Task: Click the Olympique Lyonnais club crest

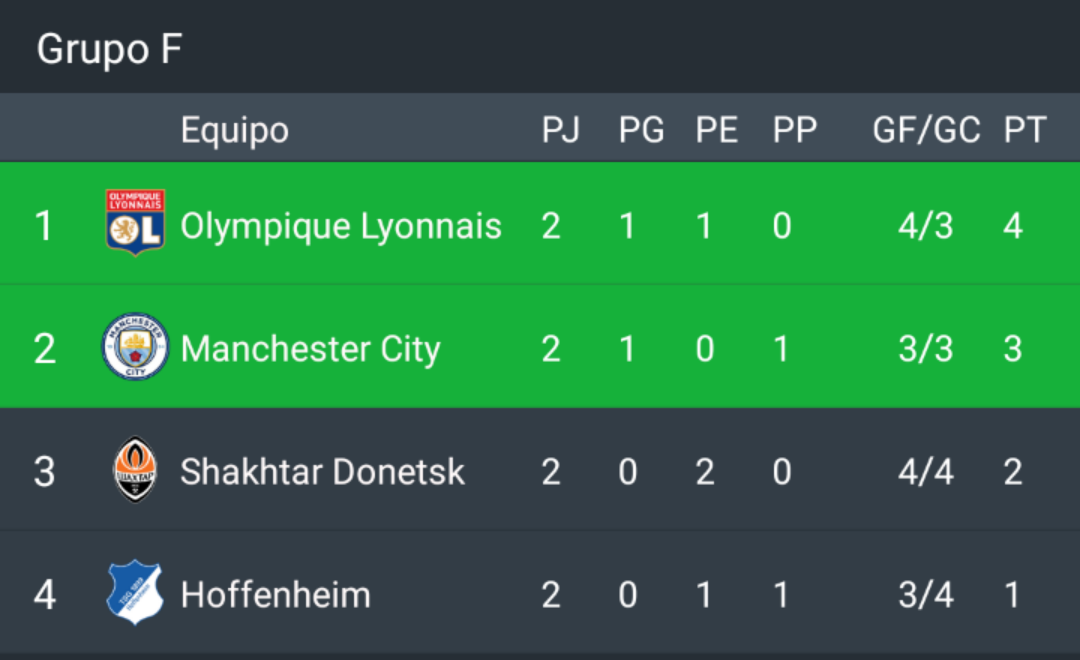Action: tap(135, 223)
